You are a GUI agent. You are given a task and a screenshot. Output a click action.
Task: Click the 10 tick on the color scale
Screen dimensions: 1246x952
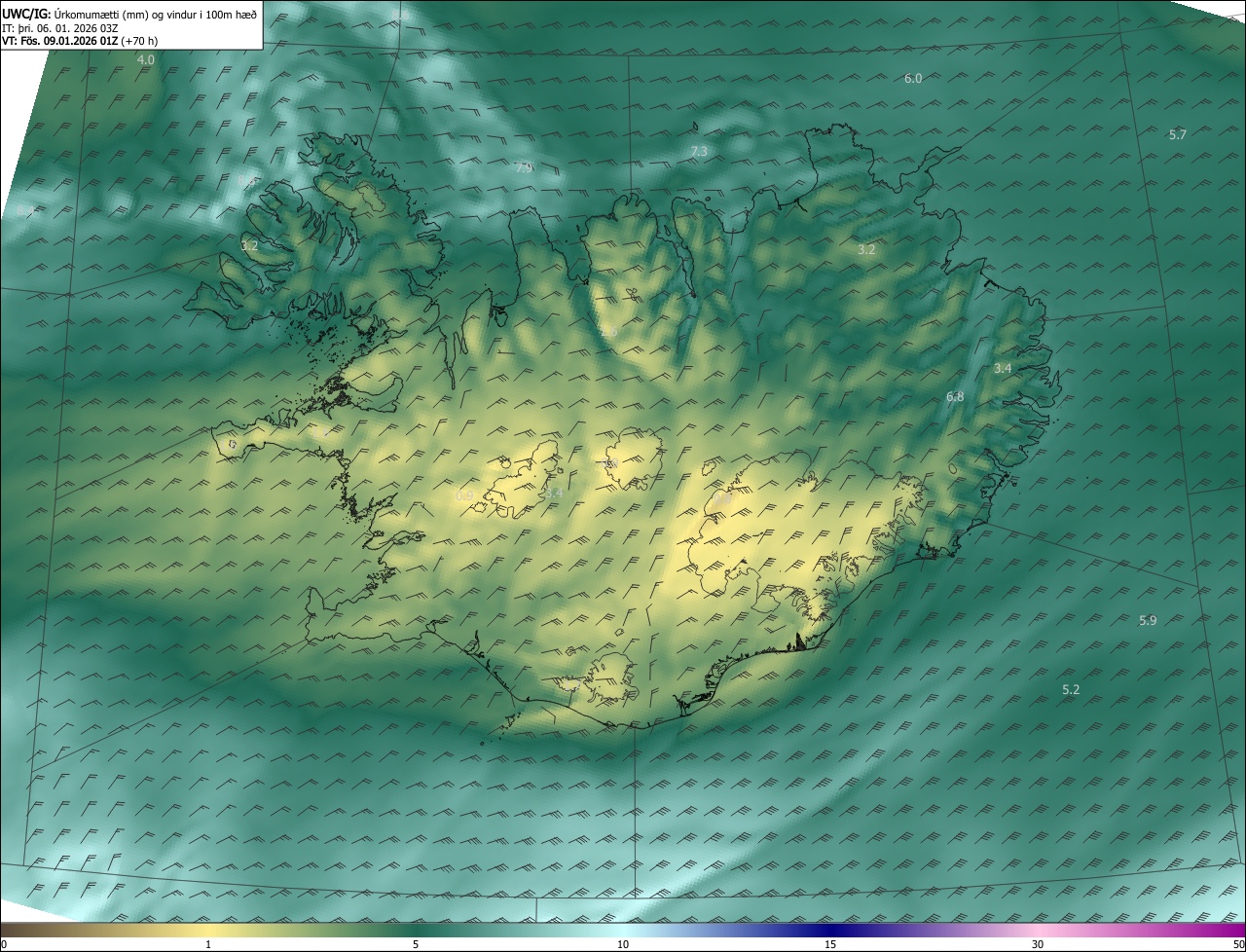click(623, 944)
